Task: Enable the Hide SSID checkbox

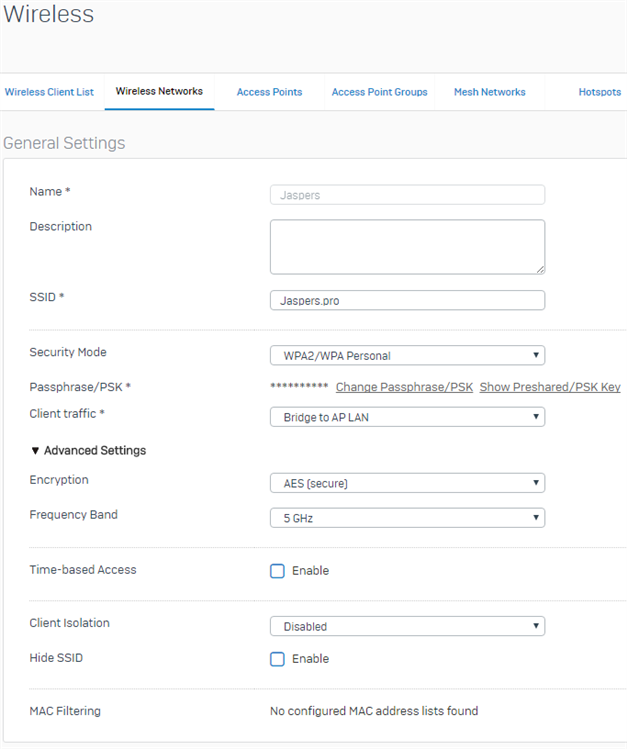Action: [x=278, y=659]
